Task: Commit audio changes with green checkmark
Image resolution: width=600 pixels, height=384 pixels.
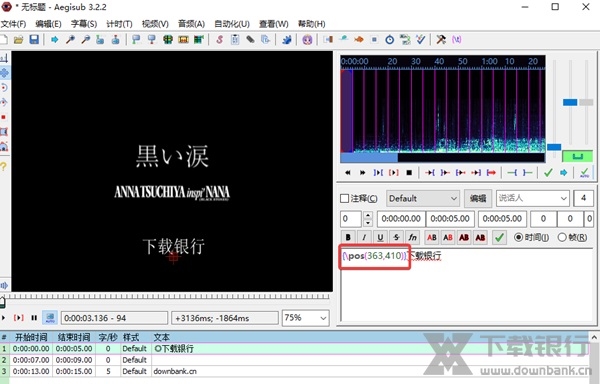Action: coord(548,173)
